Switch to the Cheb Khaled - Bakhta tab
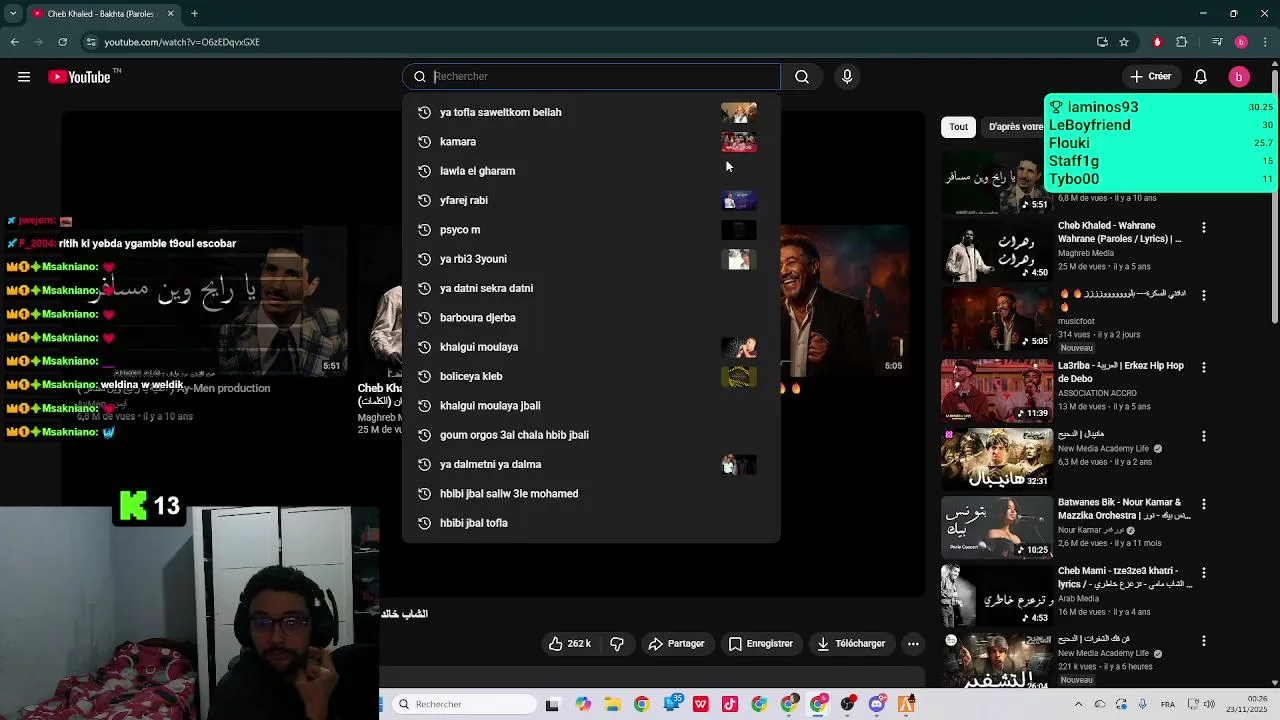 tap(102, 14)
